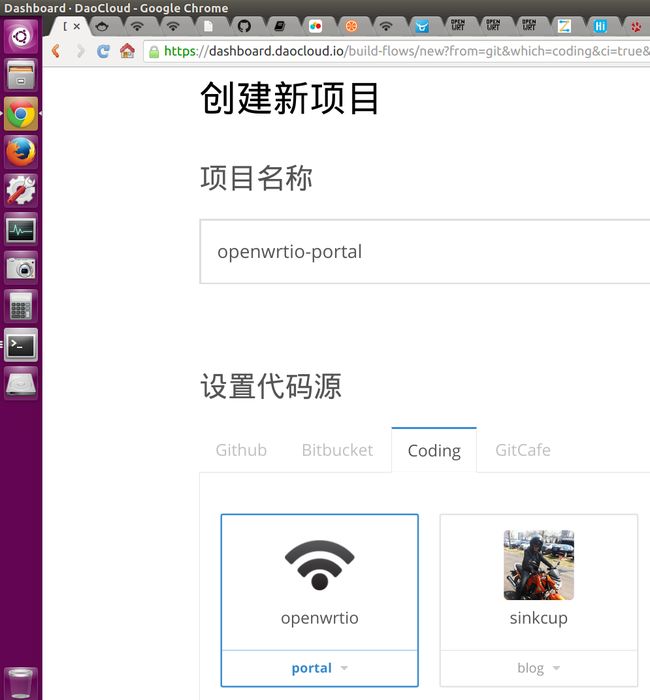Click the green HTTPS padlock icon
This screenshot has height=700, width=650.
(x=154, y=52)
